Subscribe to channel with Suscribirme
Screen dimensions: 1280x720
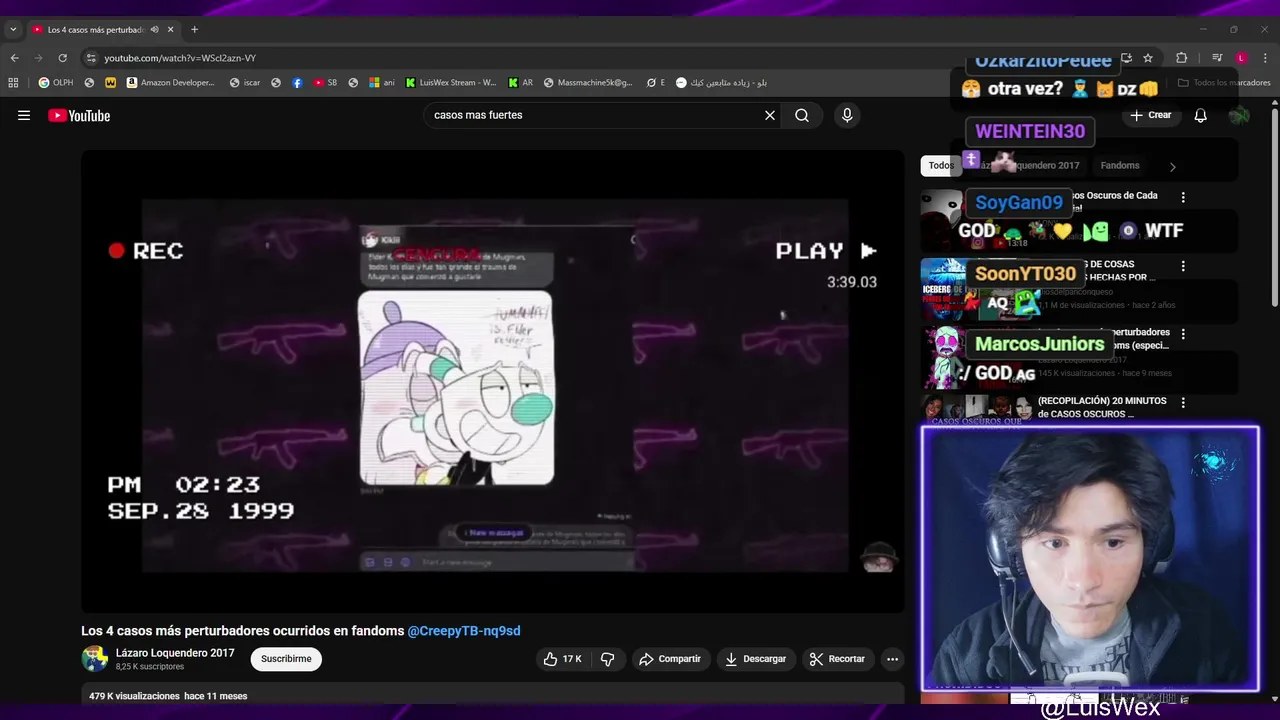[286, 659]
